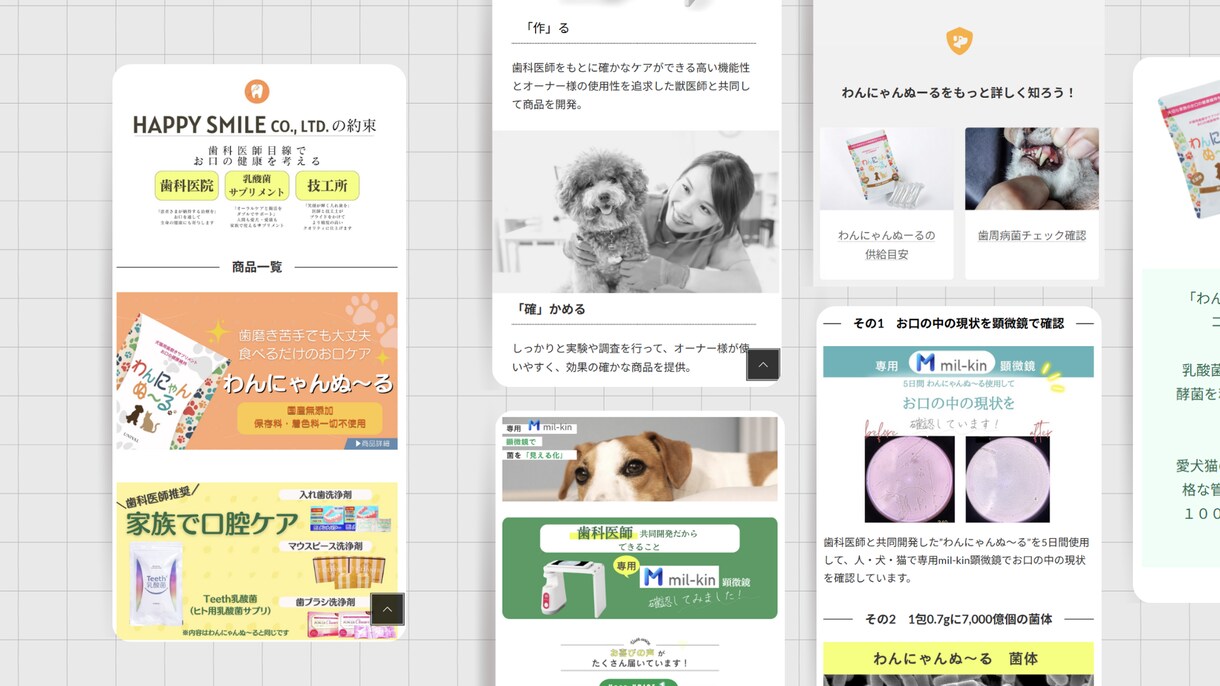Click the after microscope image
This screenshot has height=686, width=1220.
click(x=1008, y=478)
